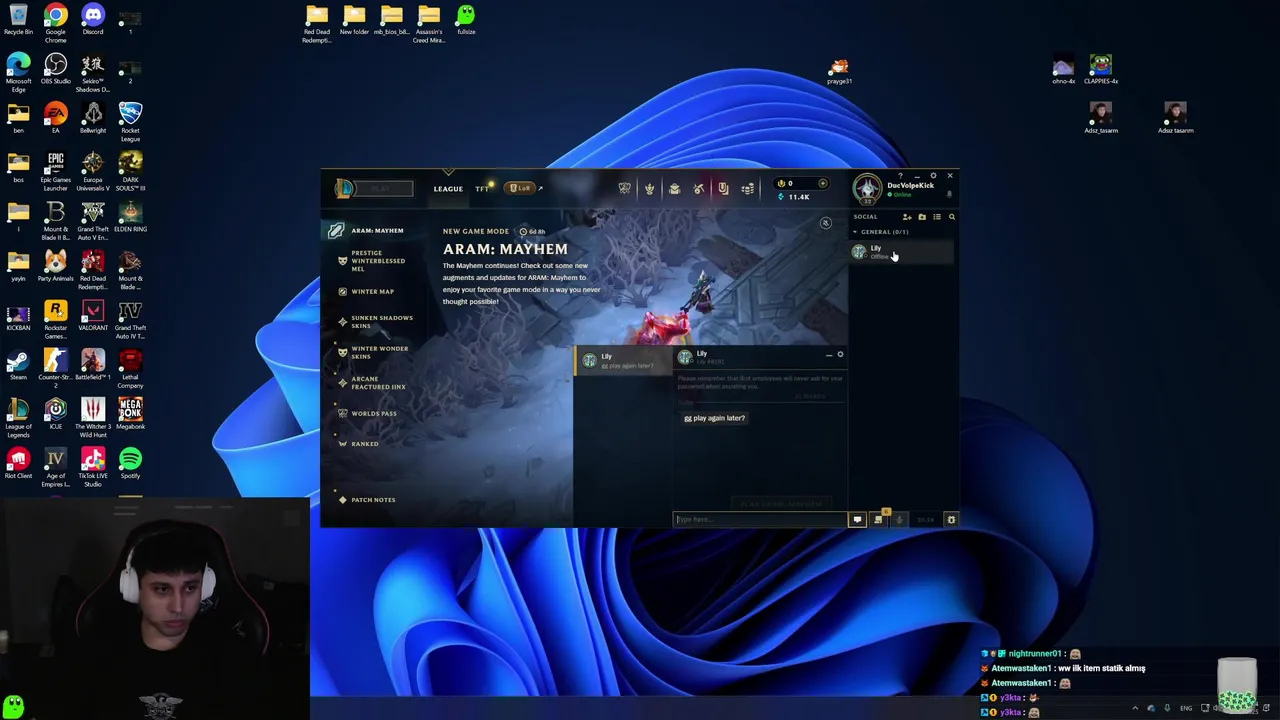Toggle the voice microphone icon

[899, 520]
